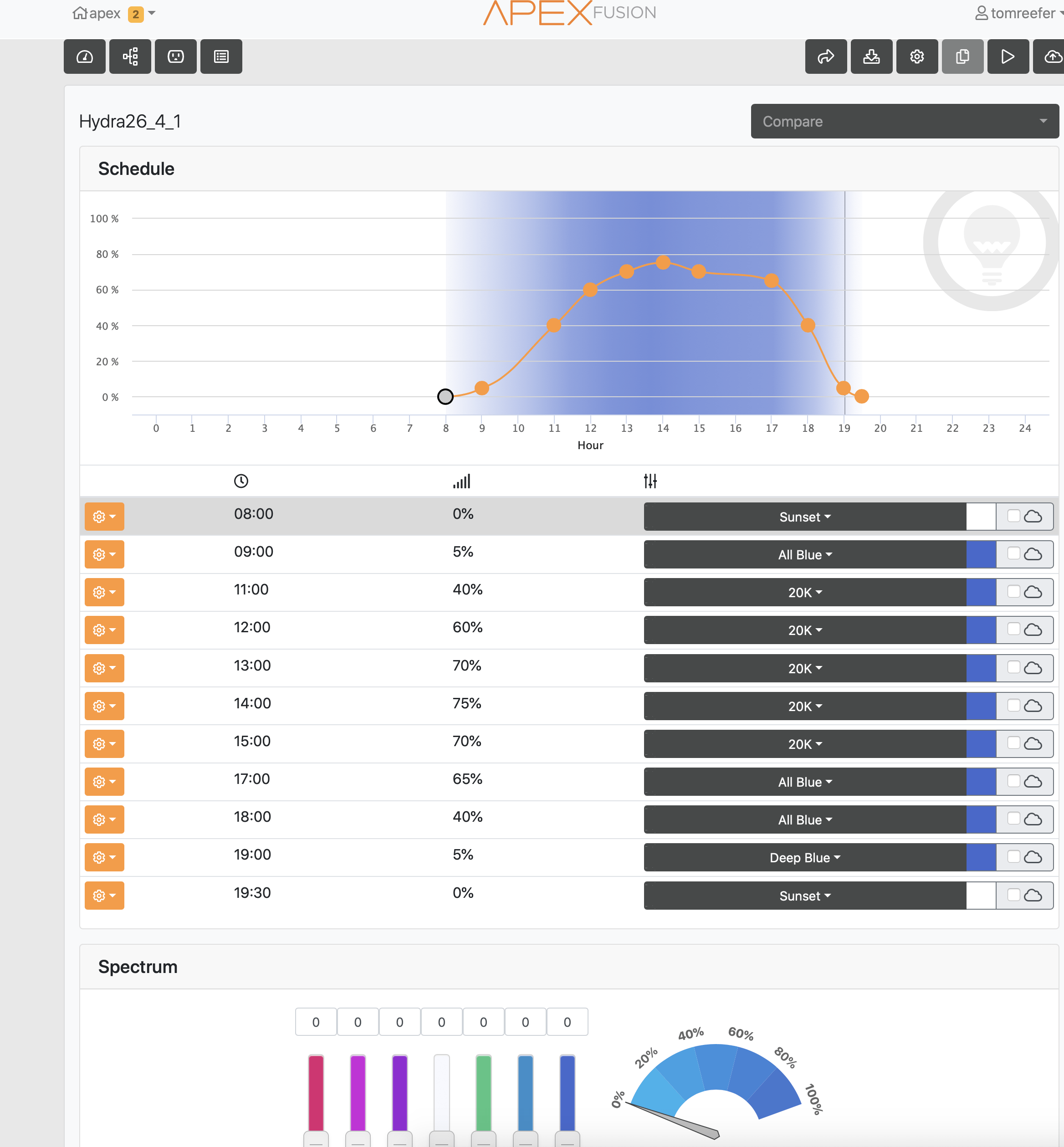Click white color swatch in 08:00 row
Image resolution: width=1064 pixels, height=1147 pixels.
click(981, 517)
